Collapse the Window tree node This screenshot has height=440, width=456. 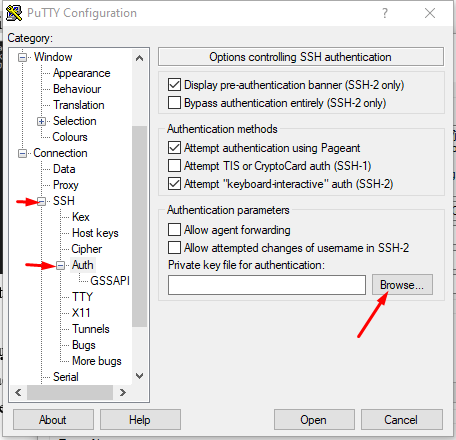pyautogui.click(x=22, y=57)
